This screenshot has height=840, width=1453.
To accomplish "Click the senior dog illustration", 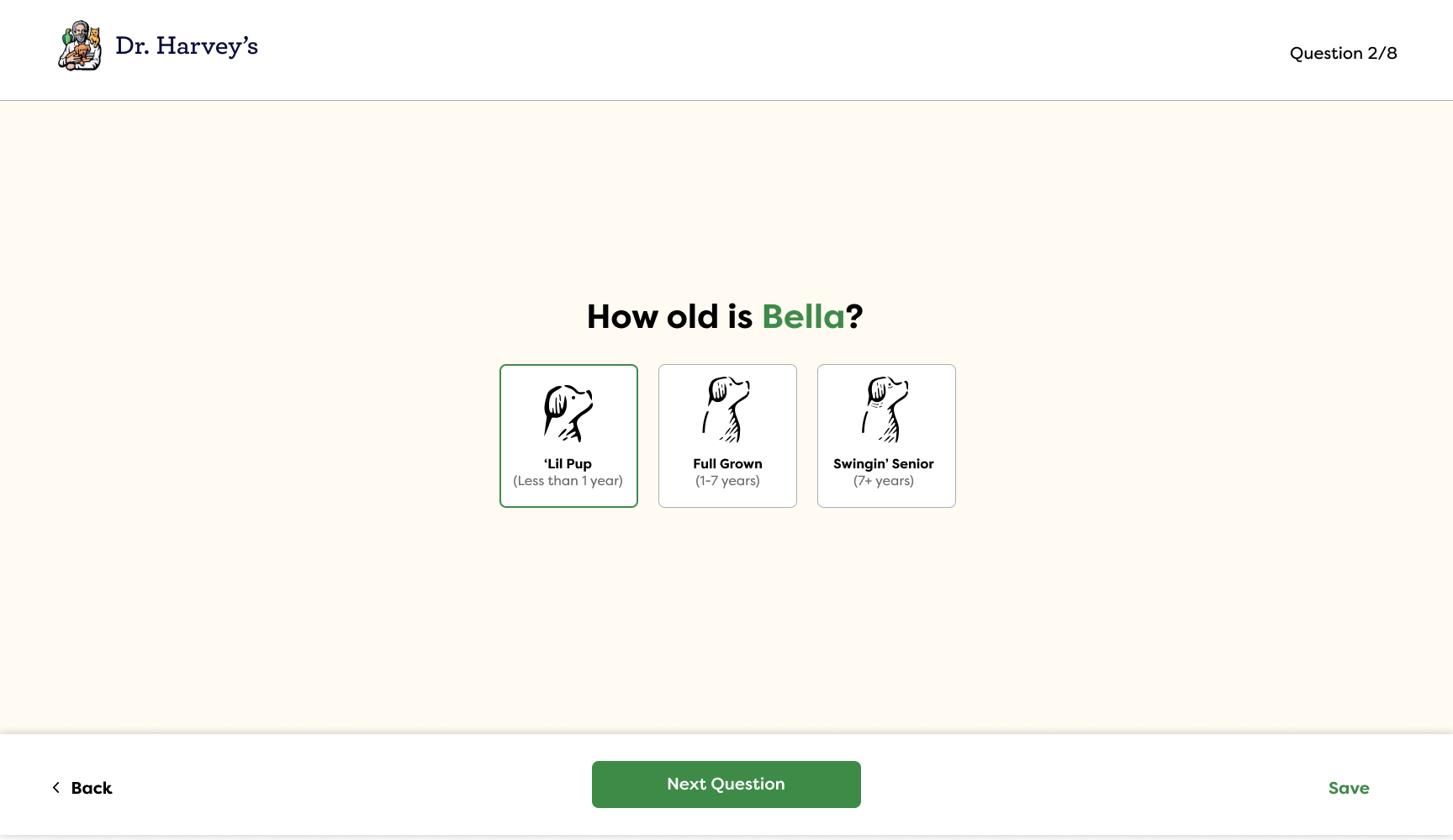I will tap(885, 409).
